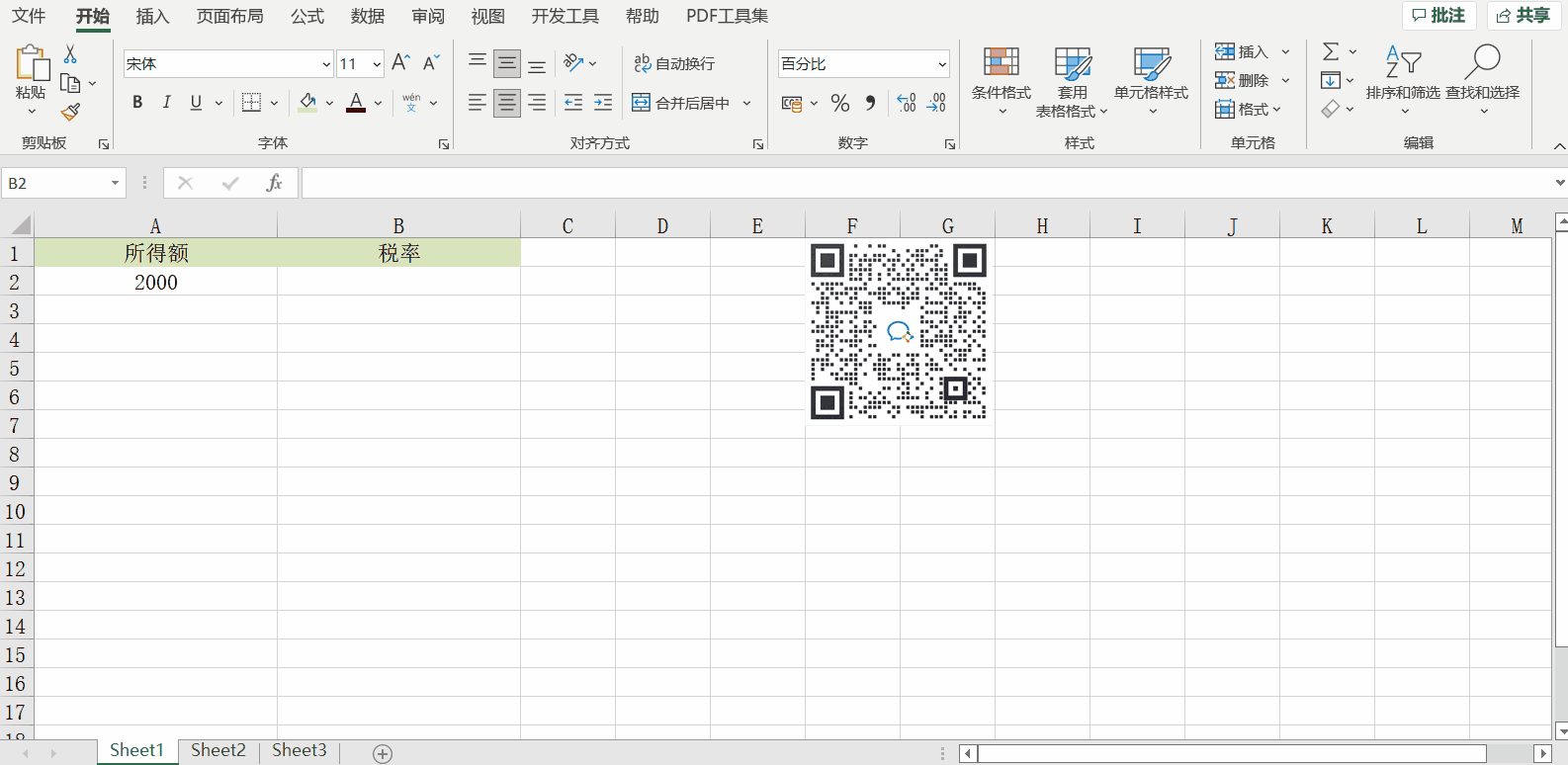Switch to Sheet2 tab

(x=218, y=750)
